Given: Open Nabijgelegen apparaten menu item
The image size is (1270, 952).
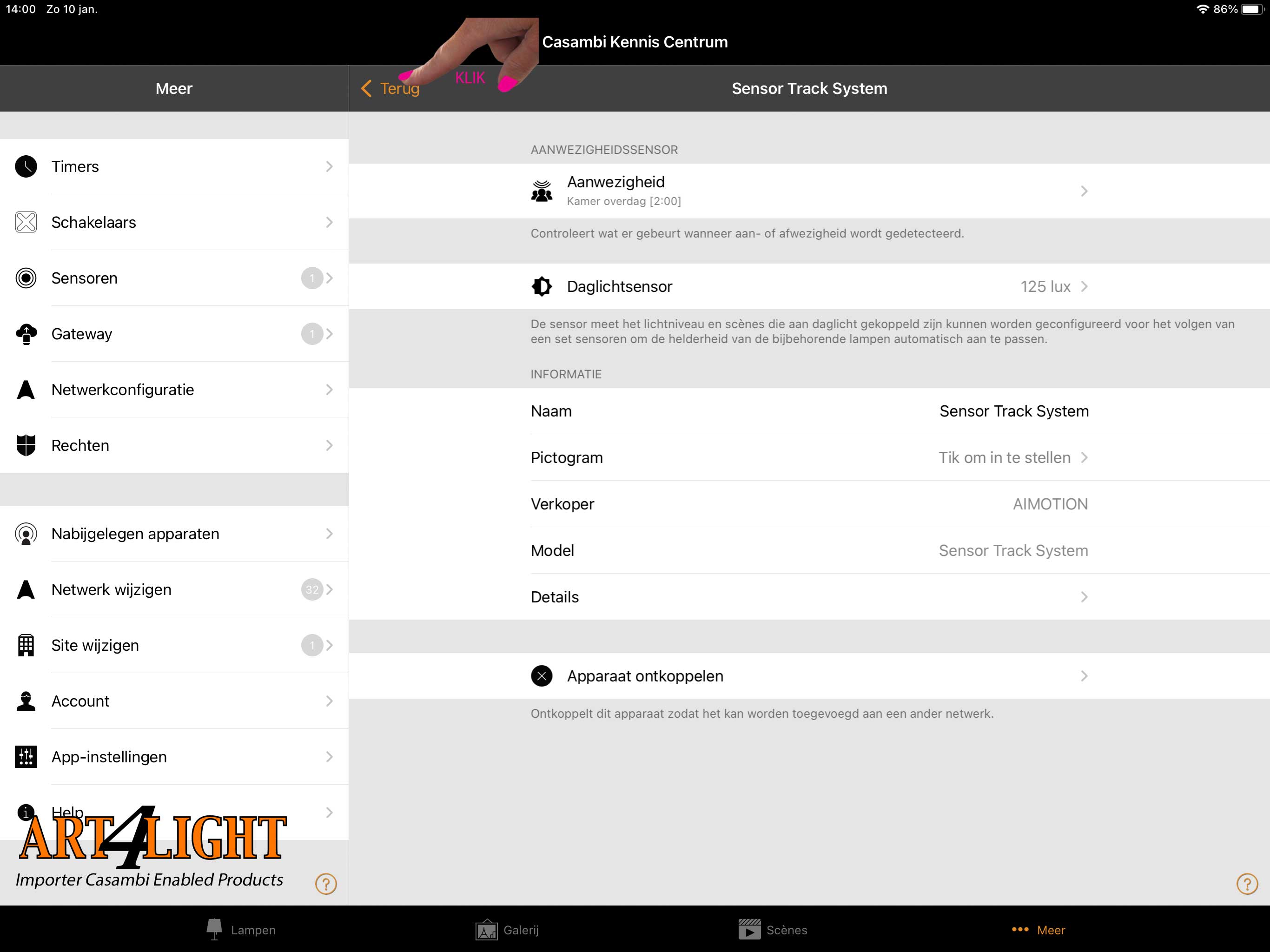Looking at the screenshot, I should [174, 533].
